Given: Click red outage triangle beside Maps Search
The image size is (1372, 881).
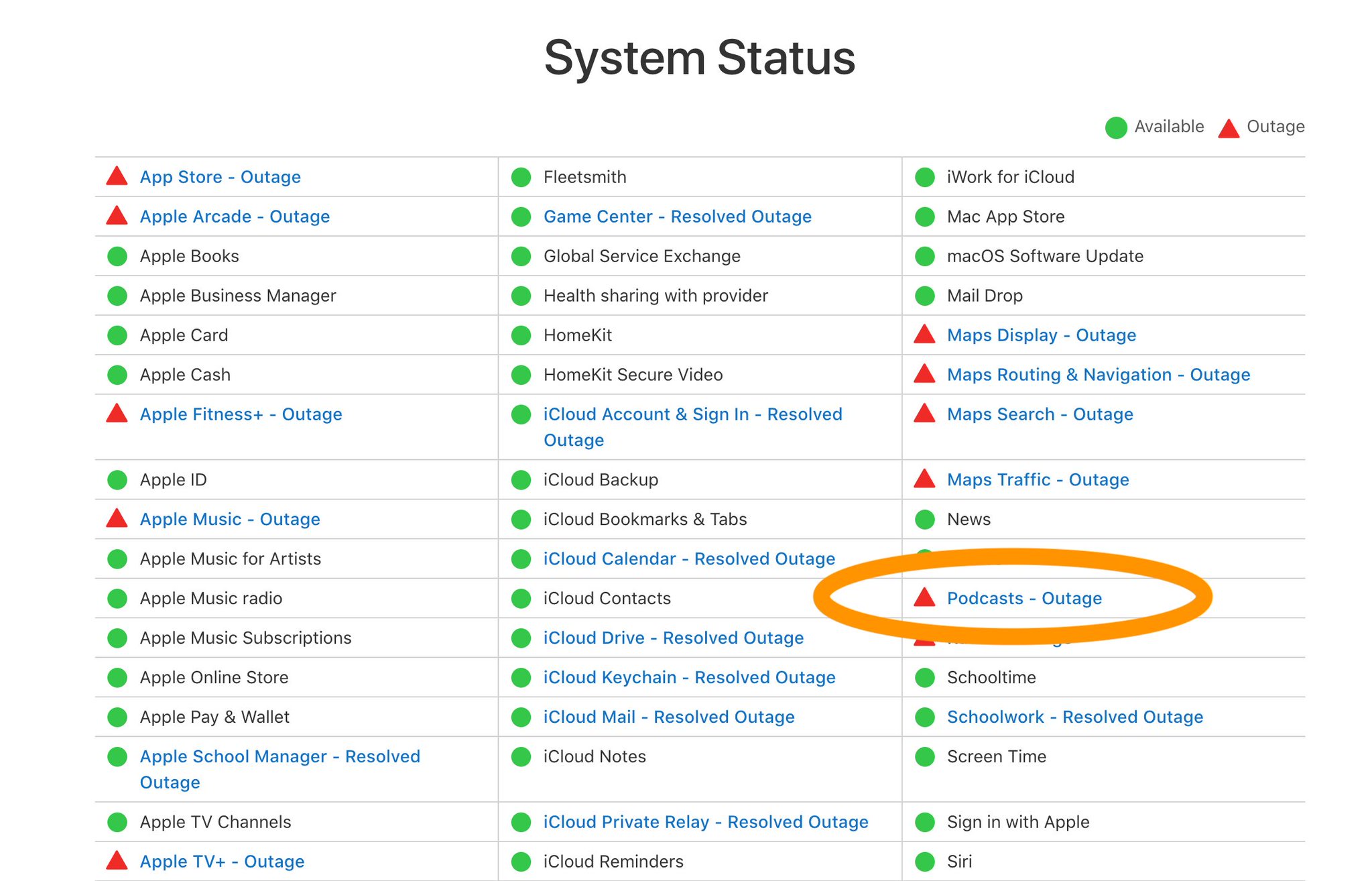Looking at the screenshot, I should pos(924,413).
